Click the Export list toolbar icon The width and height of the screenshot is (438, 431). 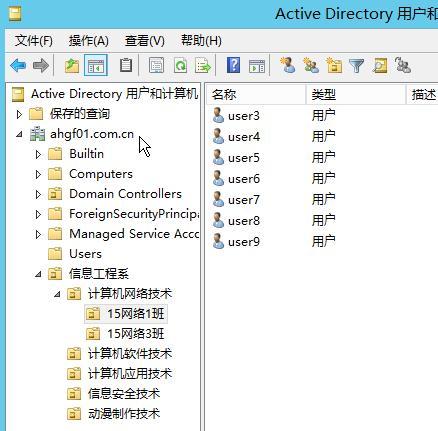[x=203, y=65]
